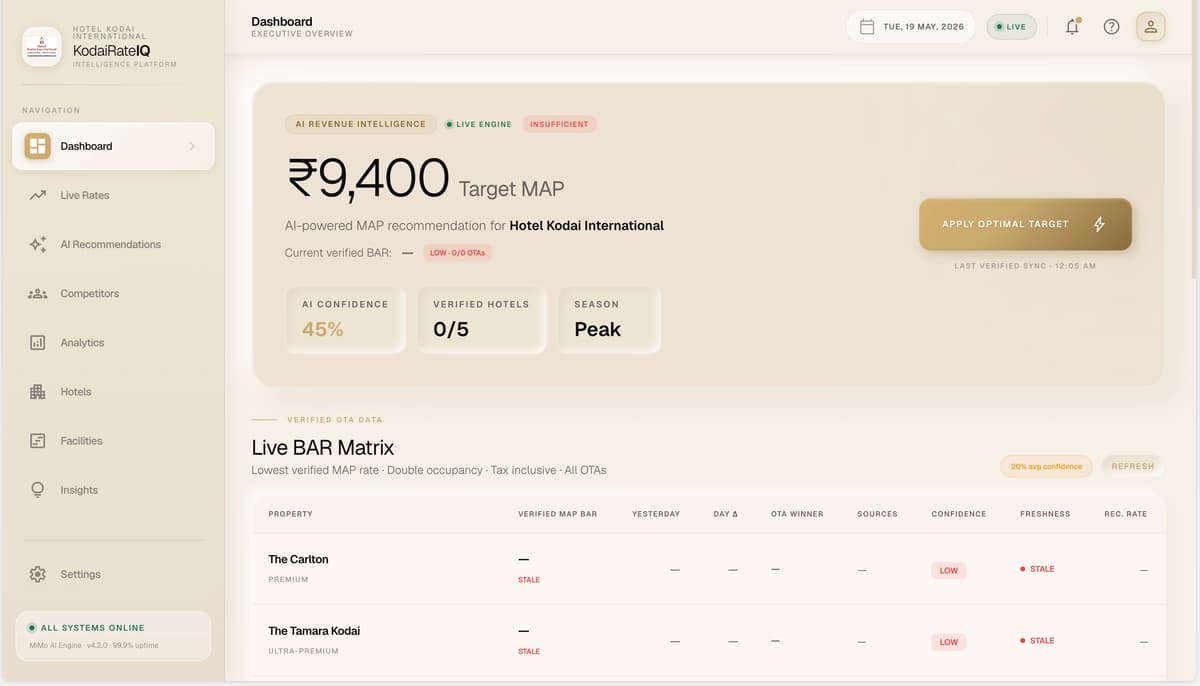Click the Live Rates trend icon
Image resolution: width=1200 pixels, height=686 pixels.
38,195
